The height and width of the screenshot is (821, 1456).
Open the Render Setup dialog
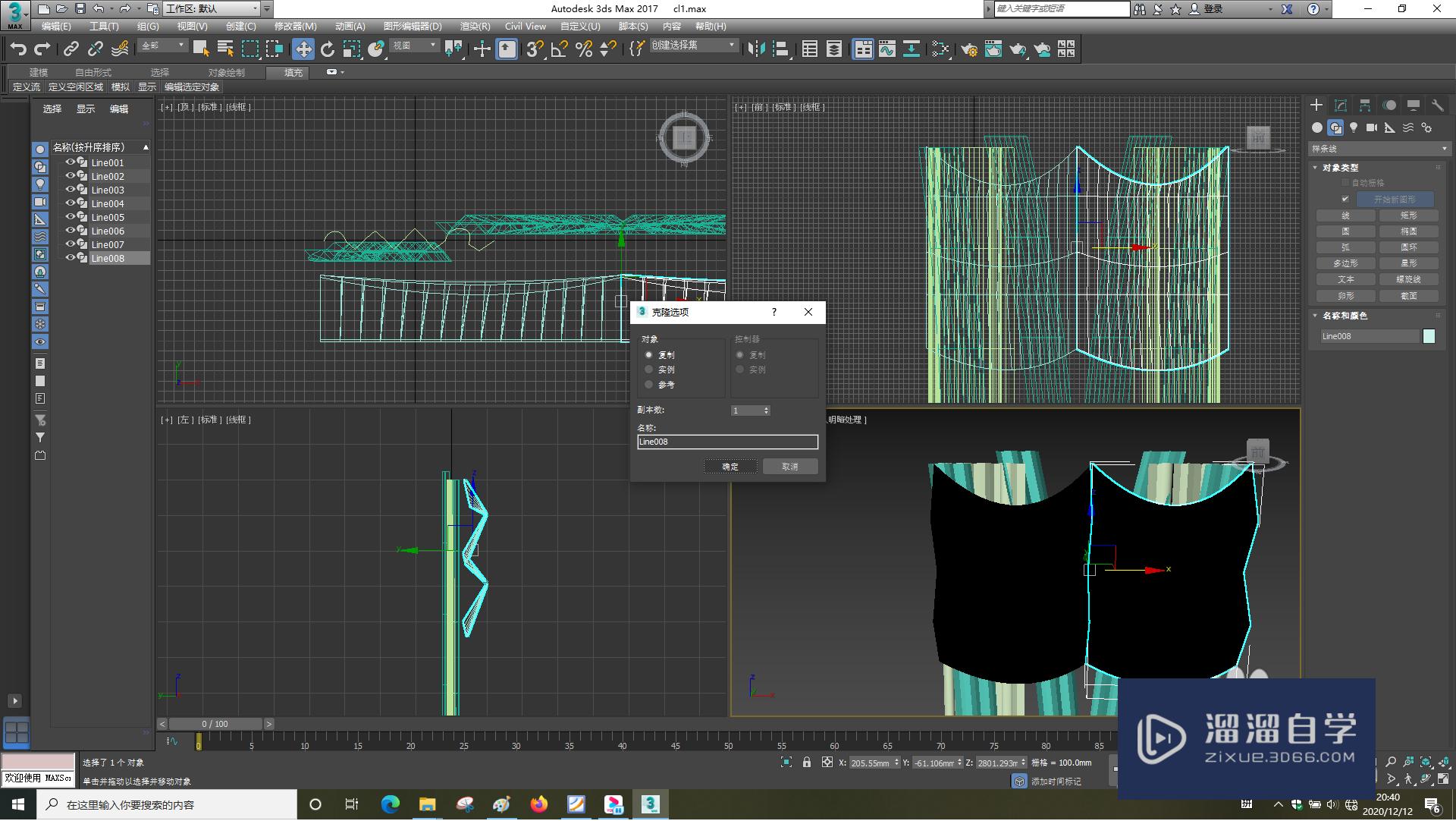click(969, 49)
